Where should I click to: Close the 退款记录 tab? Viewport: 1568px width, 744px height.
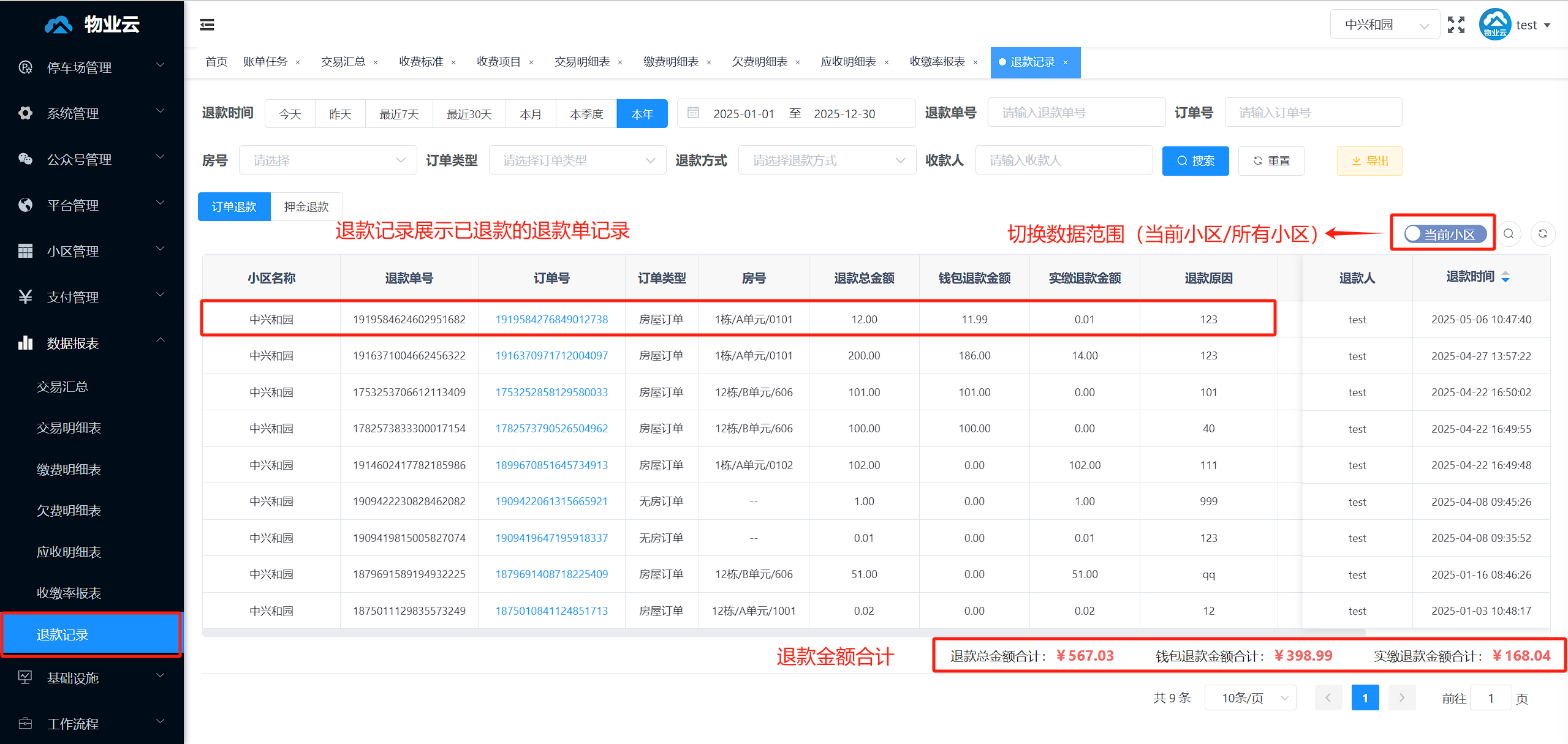point(1066,62)
